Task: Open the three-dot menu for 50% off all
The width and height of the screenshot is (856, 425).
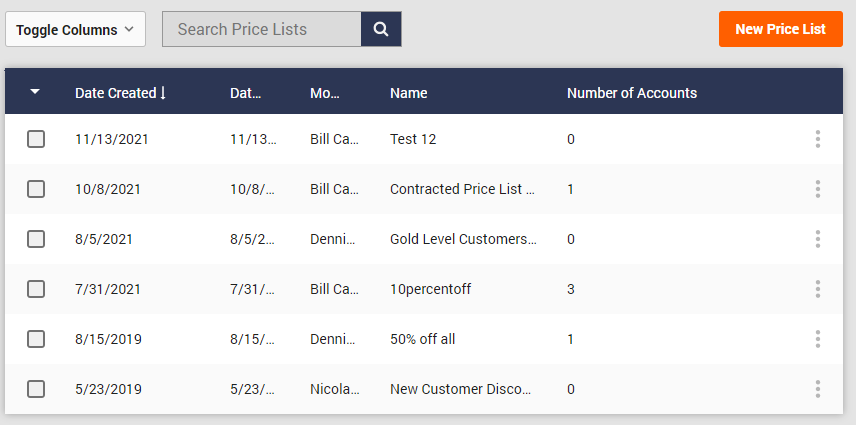Action: 817,339
